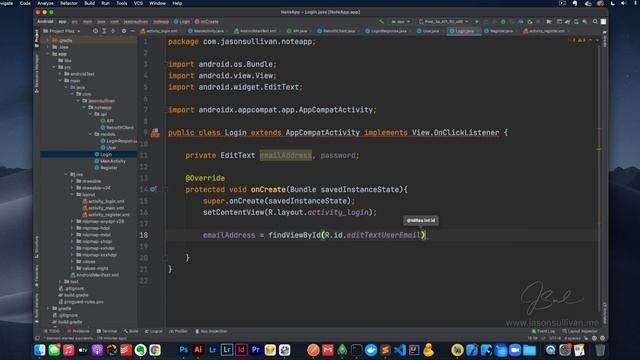The image size is (640, 360).
Task: Collapse the models package
Action: coord(90,134)
